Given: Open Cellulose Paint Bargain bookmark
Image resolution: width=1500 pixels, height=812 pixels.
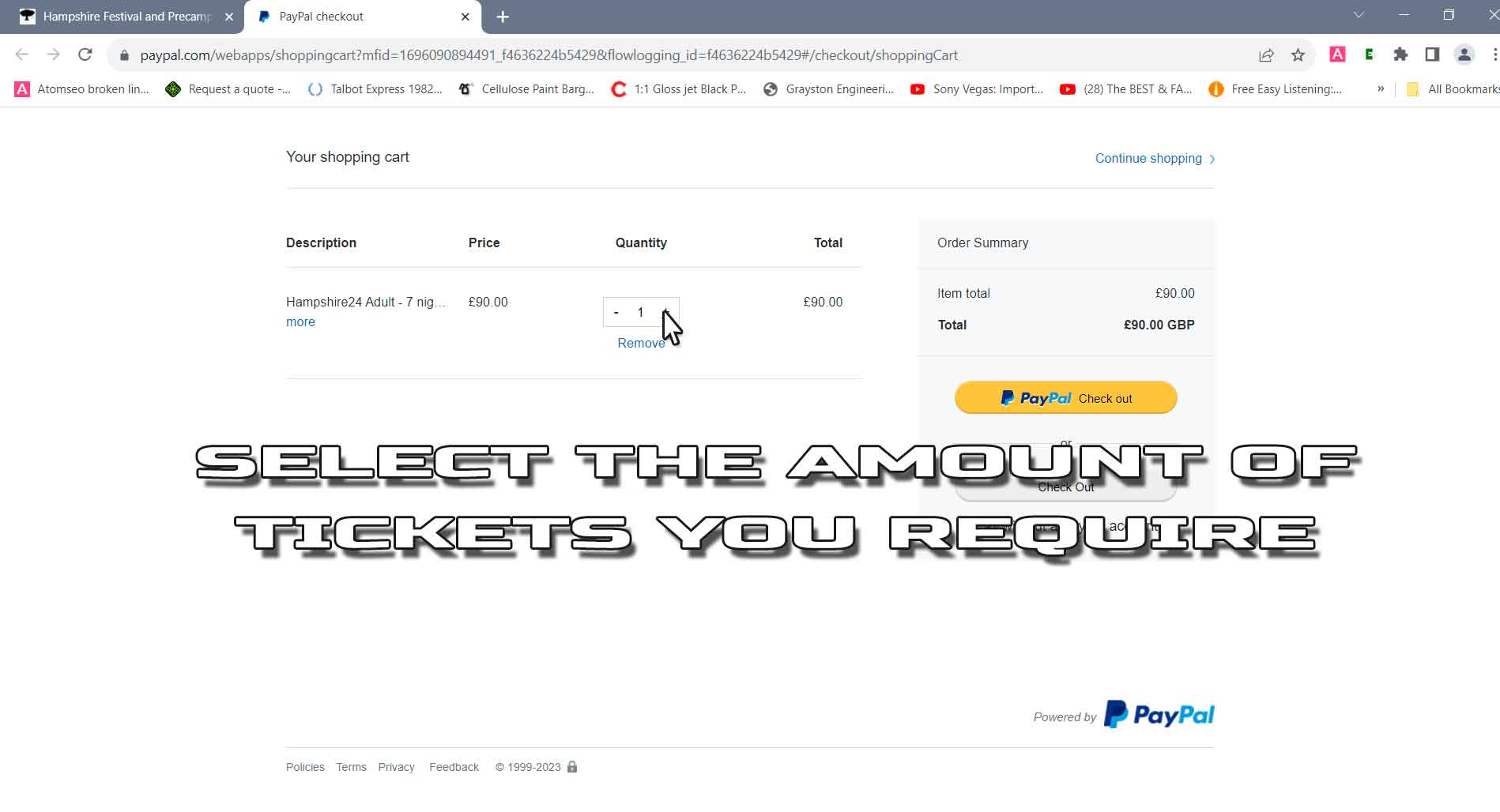Looking at the screenshot, I should pyautogui.click(x=526, y=89).
